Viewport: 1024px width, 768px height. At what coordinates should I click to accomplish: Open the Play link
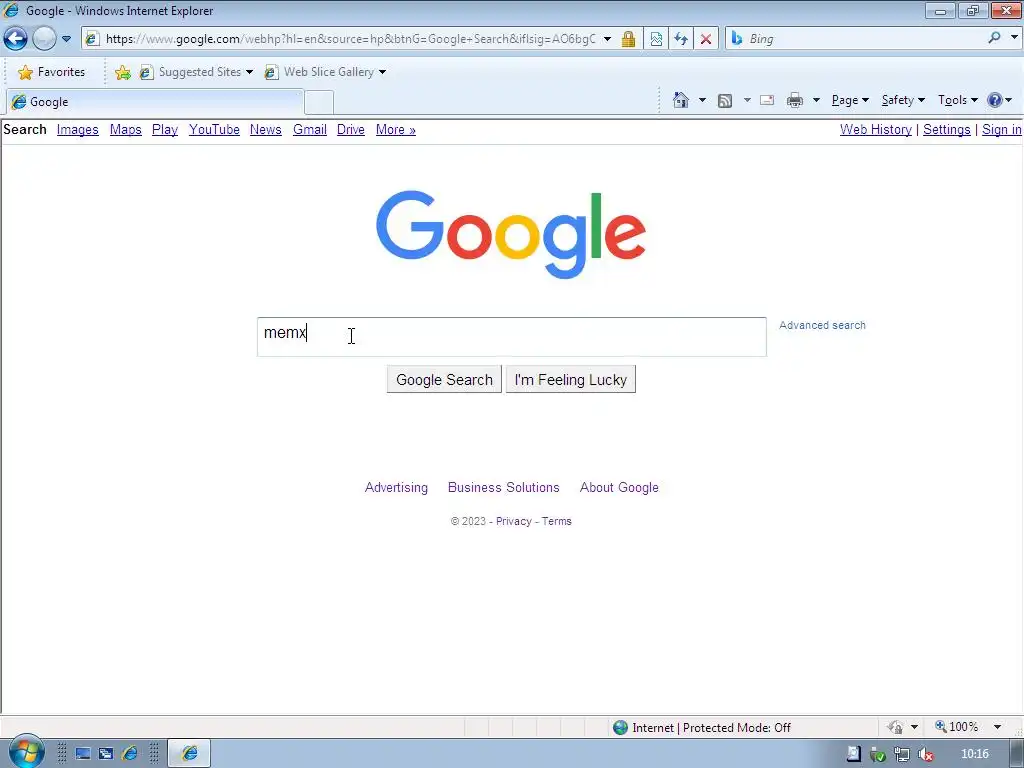pos(165,129)
